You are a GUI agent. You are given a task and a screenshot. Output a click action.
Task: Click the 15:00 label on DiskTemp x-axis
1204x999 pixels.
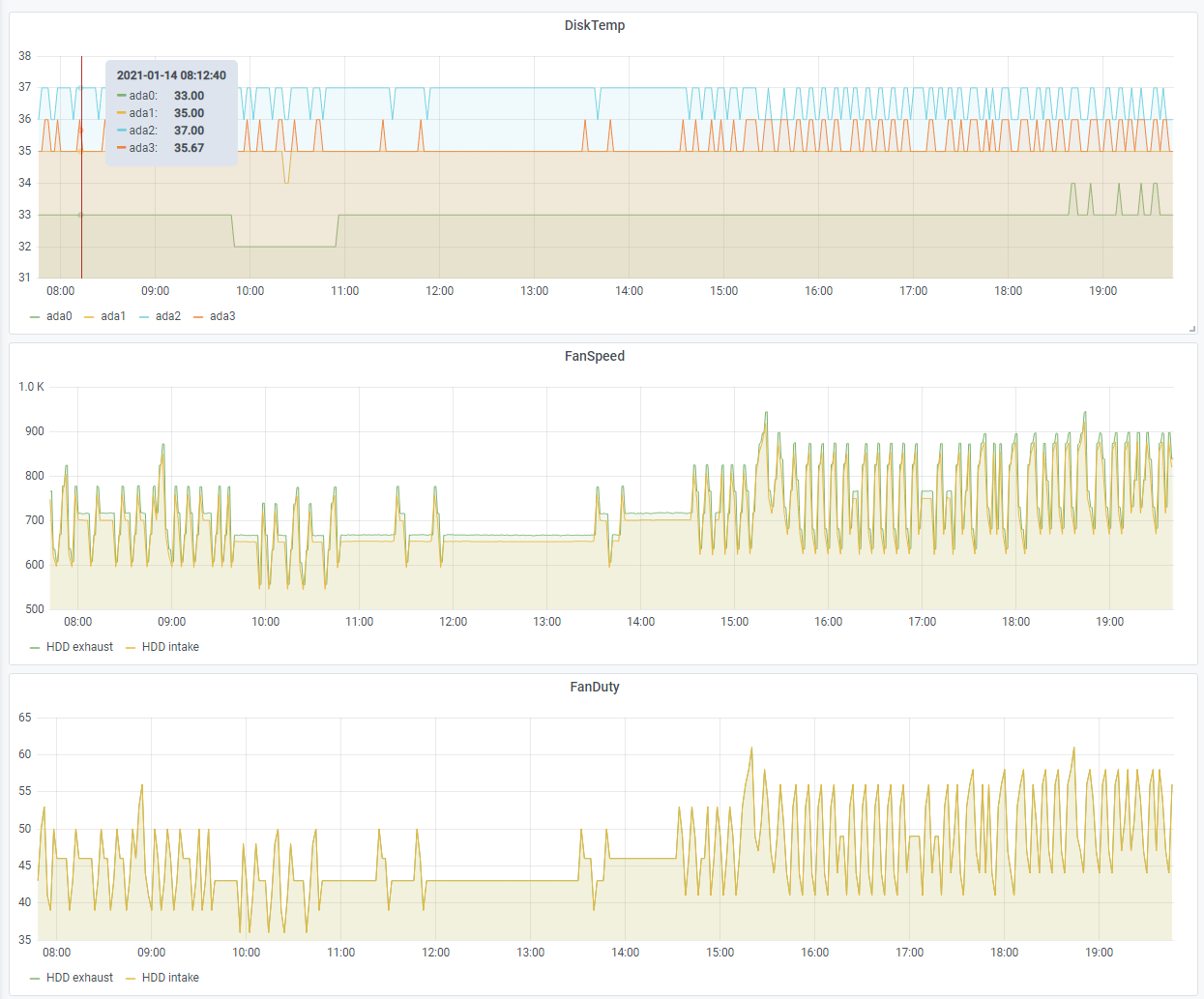pos(724,291)
